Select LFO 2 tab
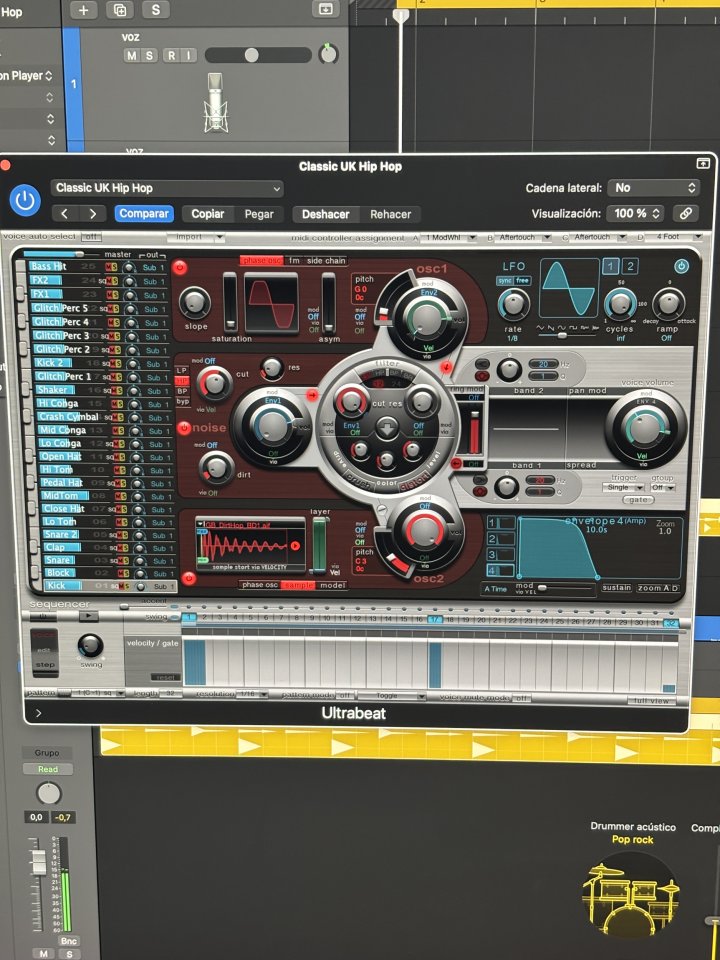The image size is (720, 960). (629, 266)
